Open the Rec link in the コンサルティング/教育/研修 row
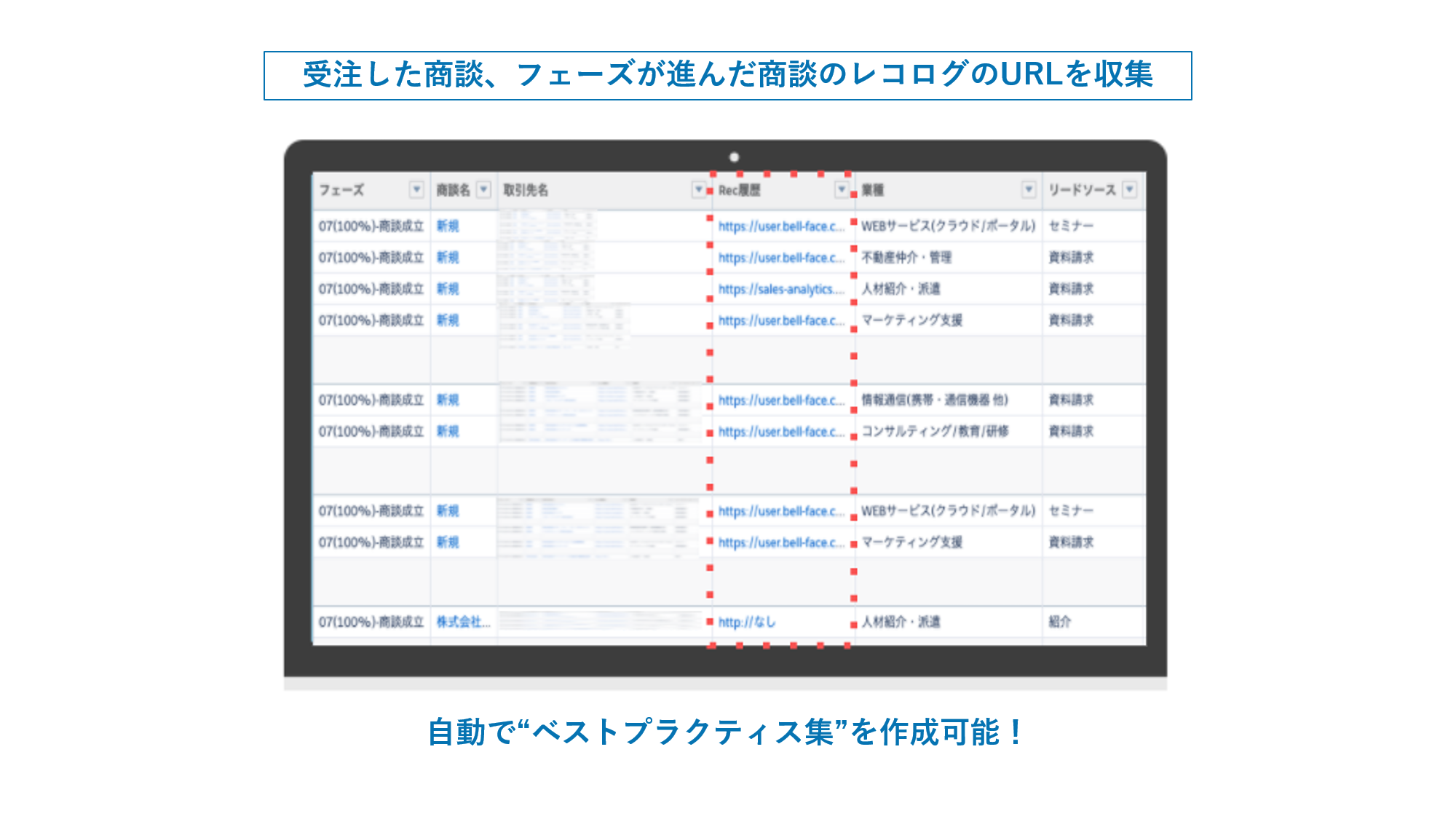 (x=781, y=432)
